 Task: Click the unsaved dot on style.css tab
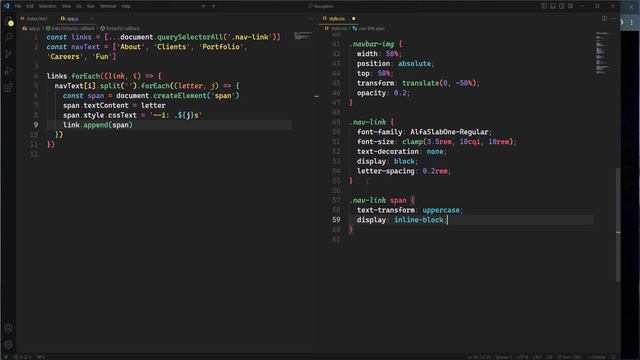click(x=353, y=18)
